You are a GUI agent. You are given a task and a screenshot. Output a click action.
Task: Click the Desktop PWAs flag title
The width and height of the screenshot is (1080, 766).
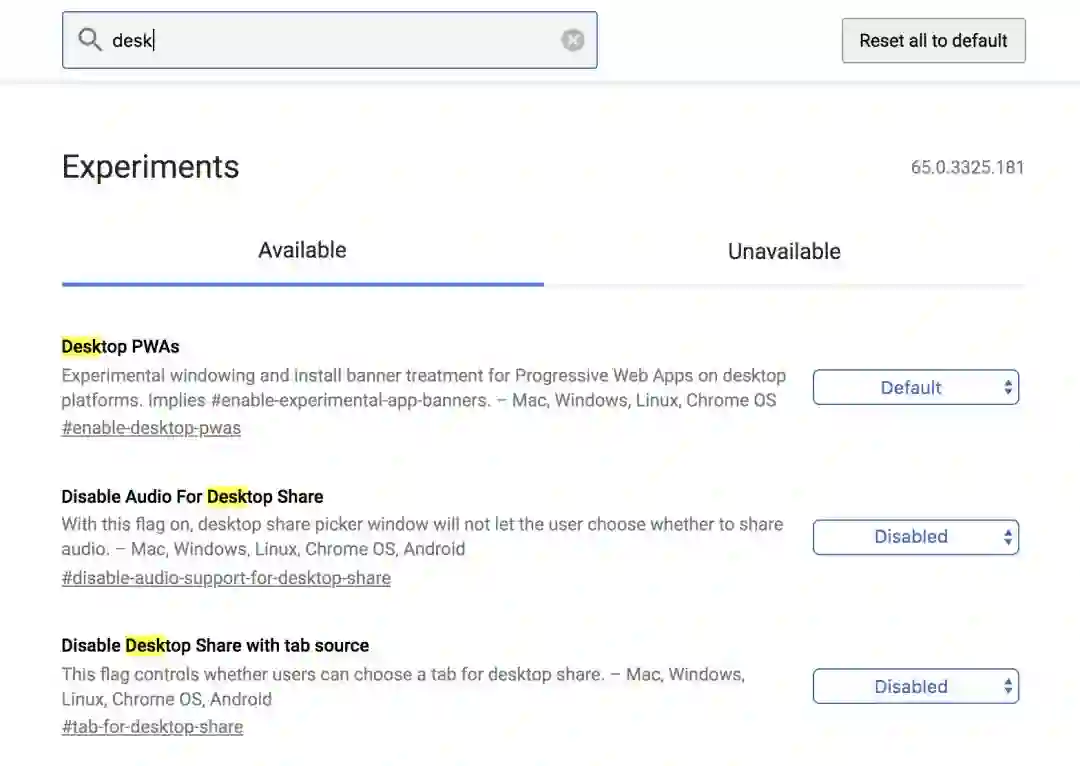click(120, 347)
